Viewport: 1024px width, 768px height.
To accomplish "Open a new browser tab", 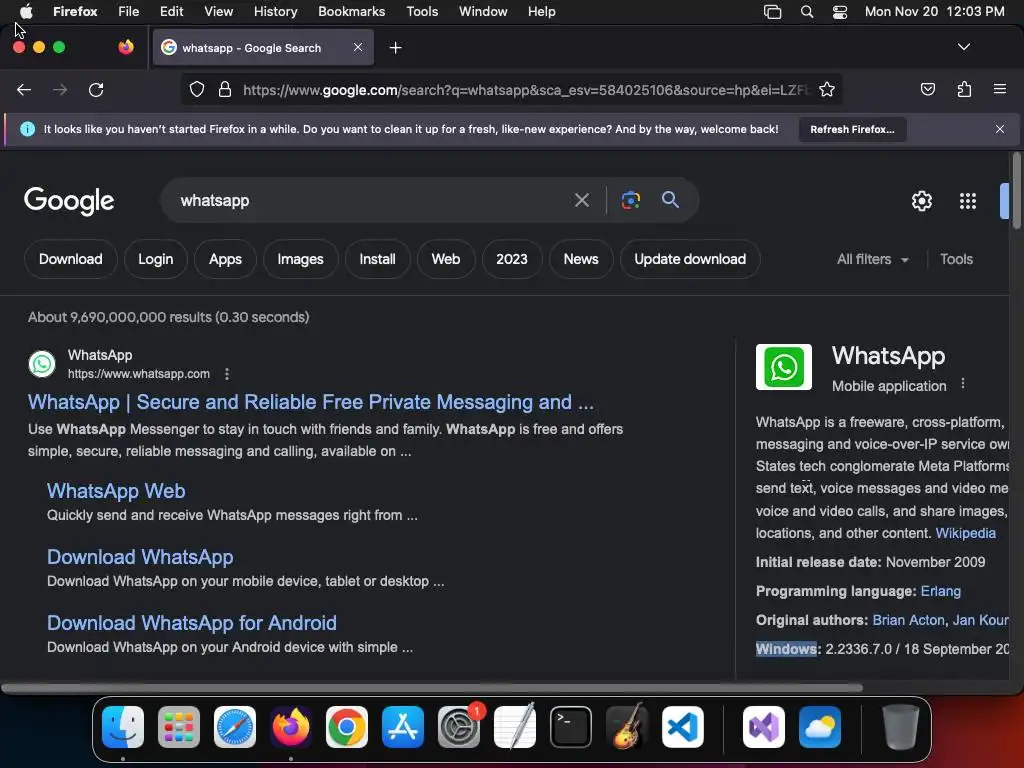I will click(x=395, y=48).
